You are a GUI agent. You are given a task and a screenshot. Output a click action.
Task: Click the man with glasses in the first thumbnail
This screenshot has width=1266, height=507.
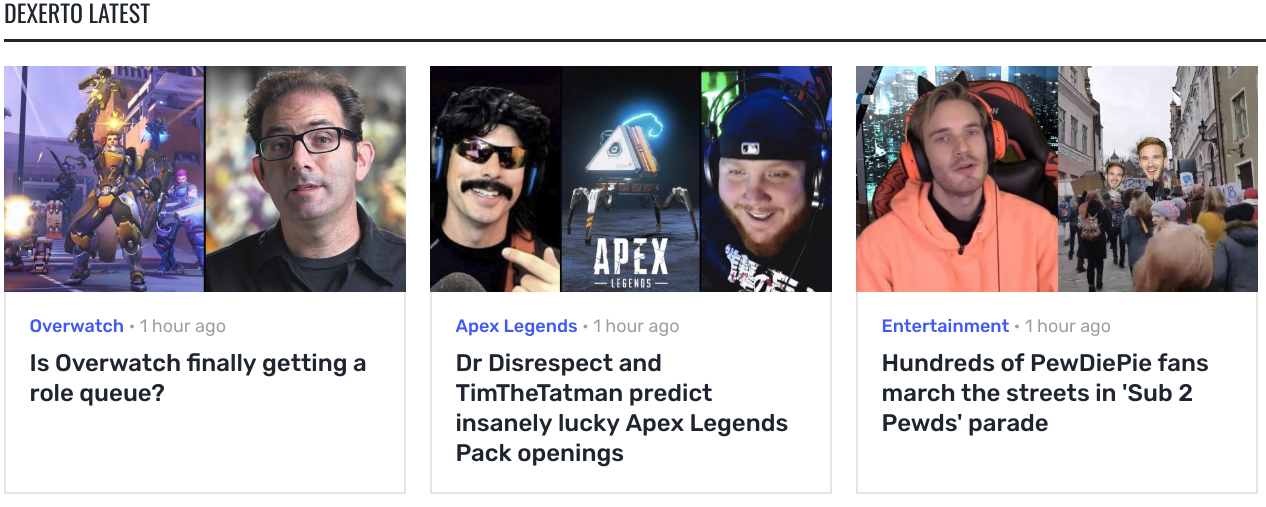tap(305, 179)
